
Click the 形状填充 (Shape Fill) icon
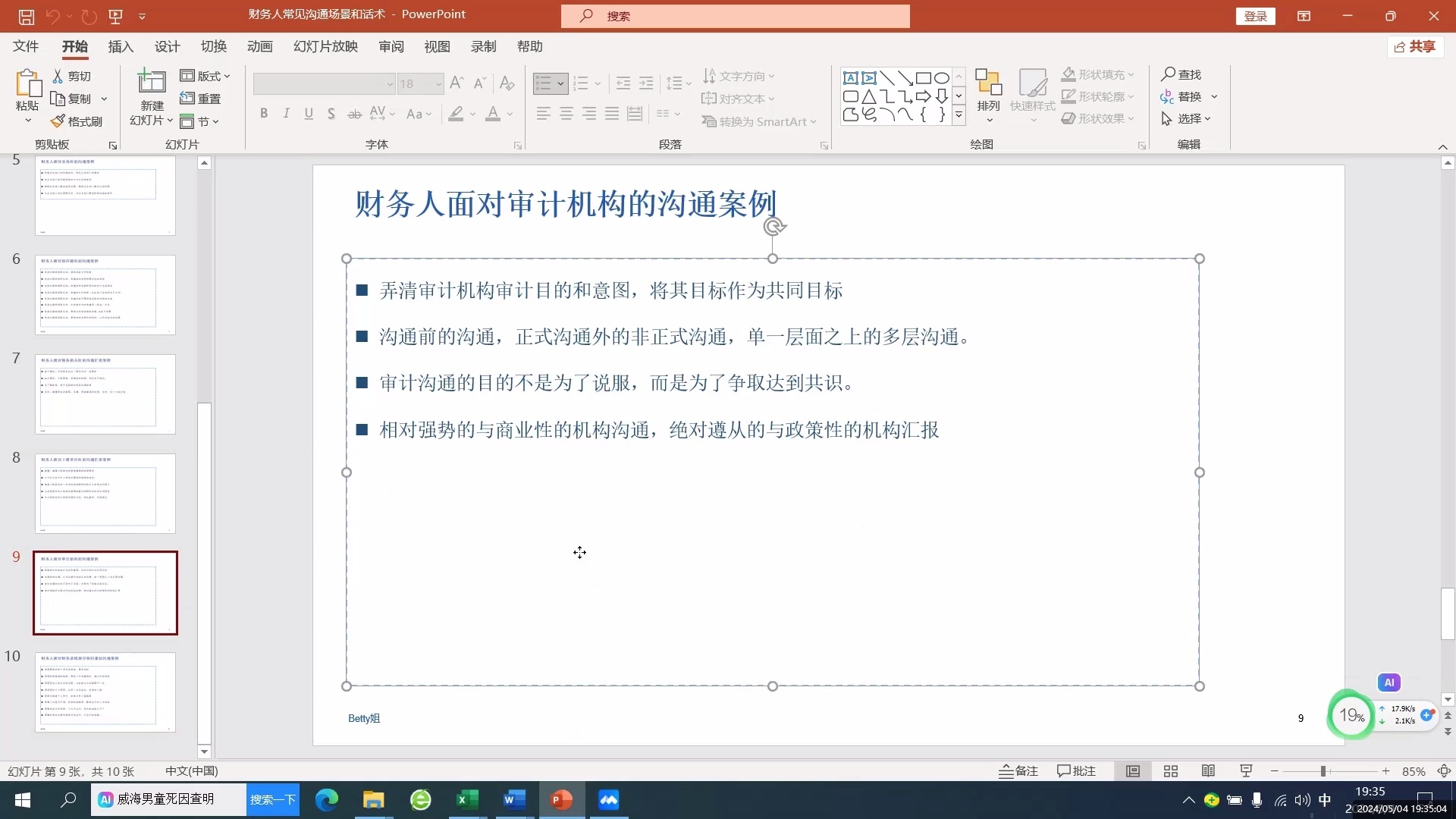click(1069, 74)
